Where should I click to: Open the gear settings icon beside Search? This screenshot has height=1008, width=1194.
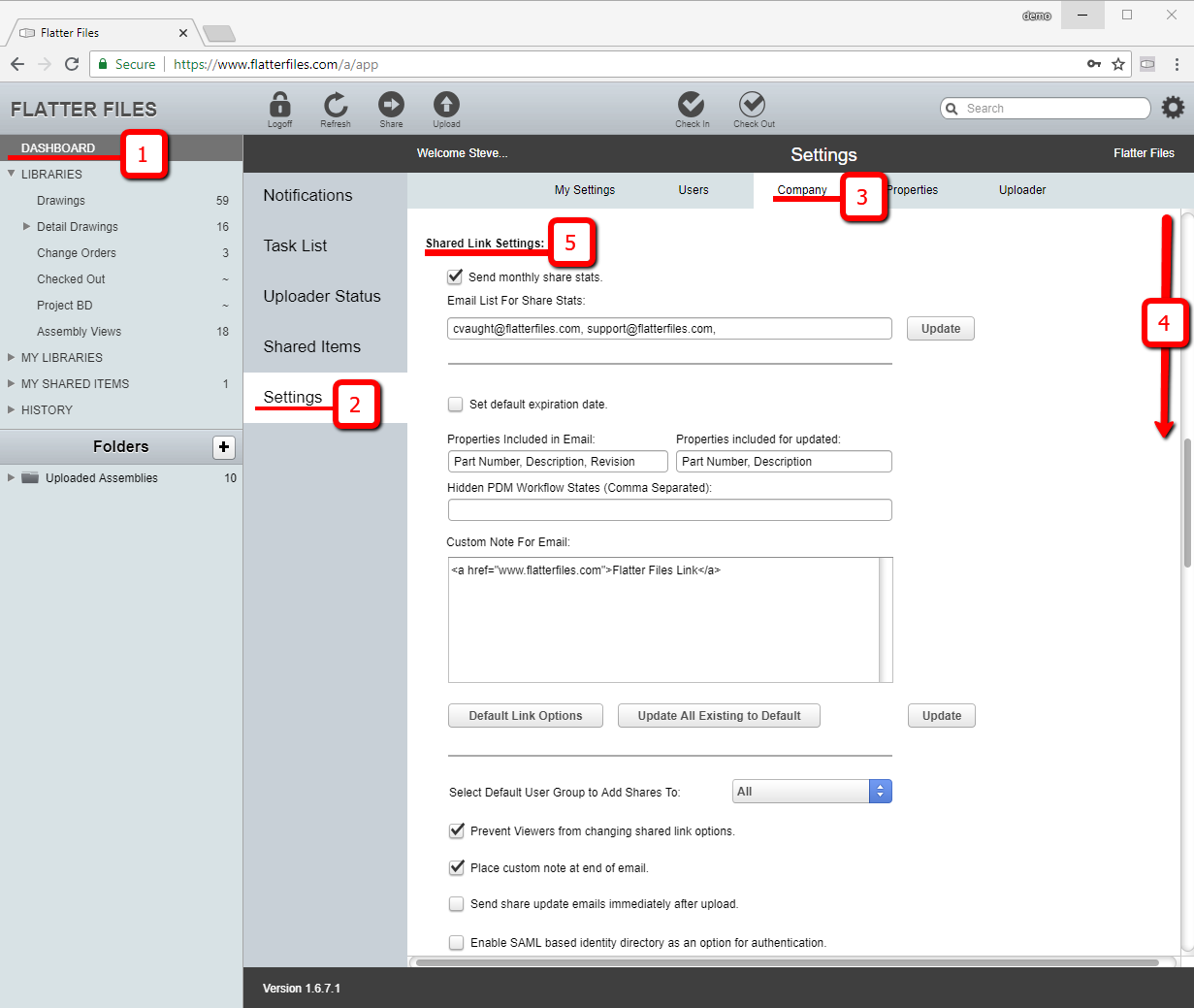pyautogui.click(x=1173, y=108)
